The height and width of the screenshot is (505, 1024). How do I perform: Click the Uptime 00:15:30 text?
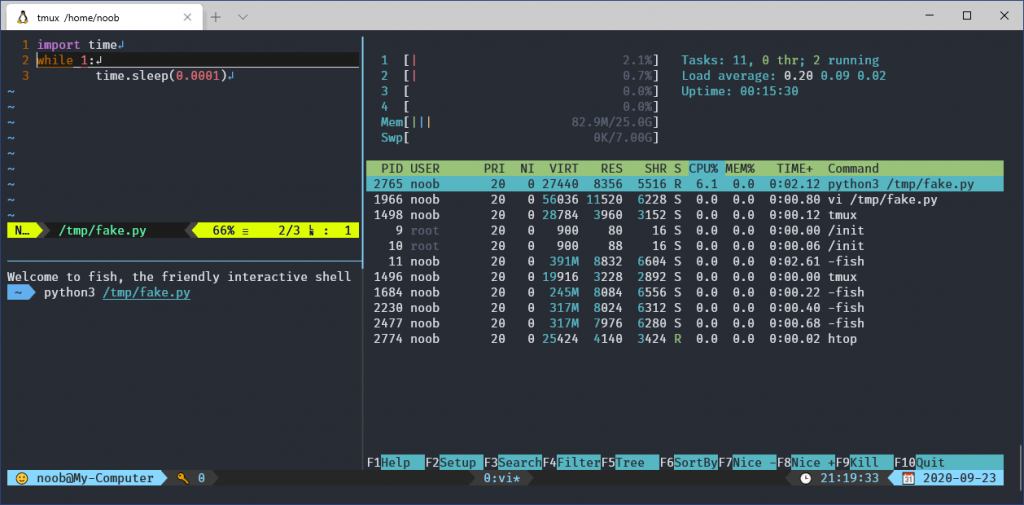(739, 91)
